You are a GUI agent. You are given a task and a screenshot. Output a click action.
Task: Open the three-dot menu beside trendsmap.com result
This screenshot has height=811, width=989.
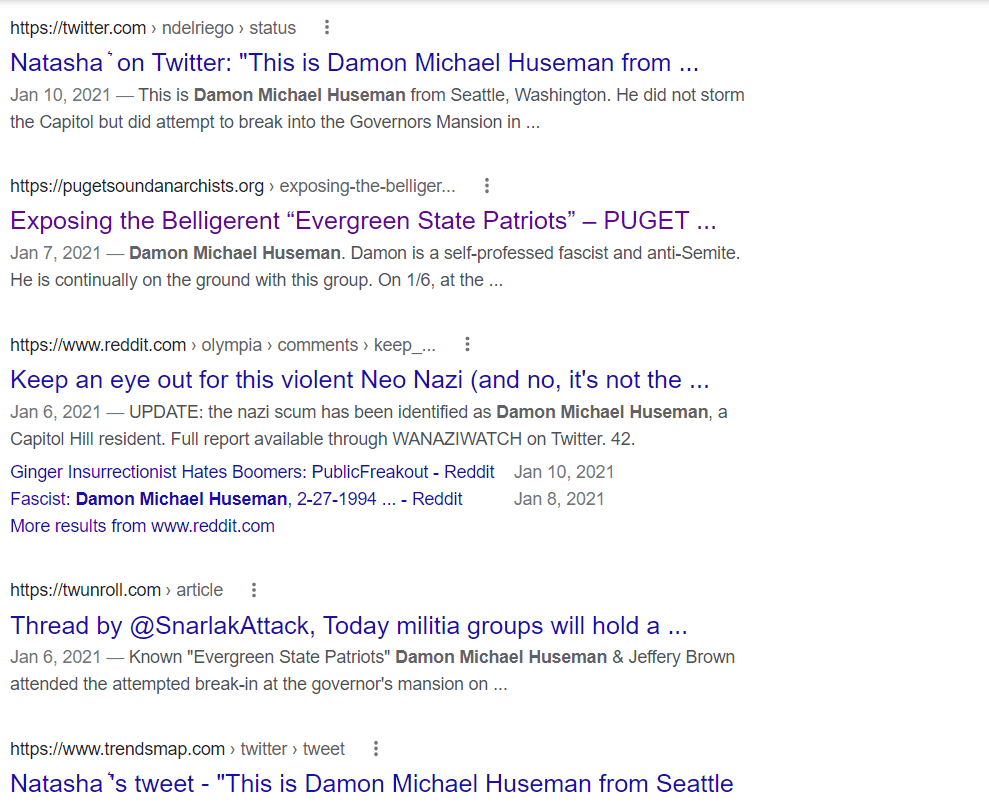coord(376,749)
